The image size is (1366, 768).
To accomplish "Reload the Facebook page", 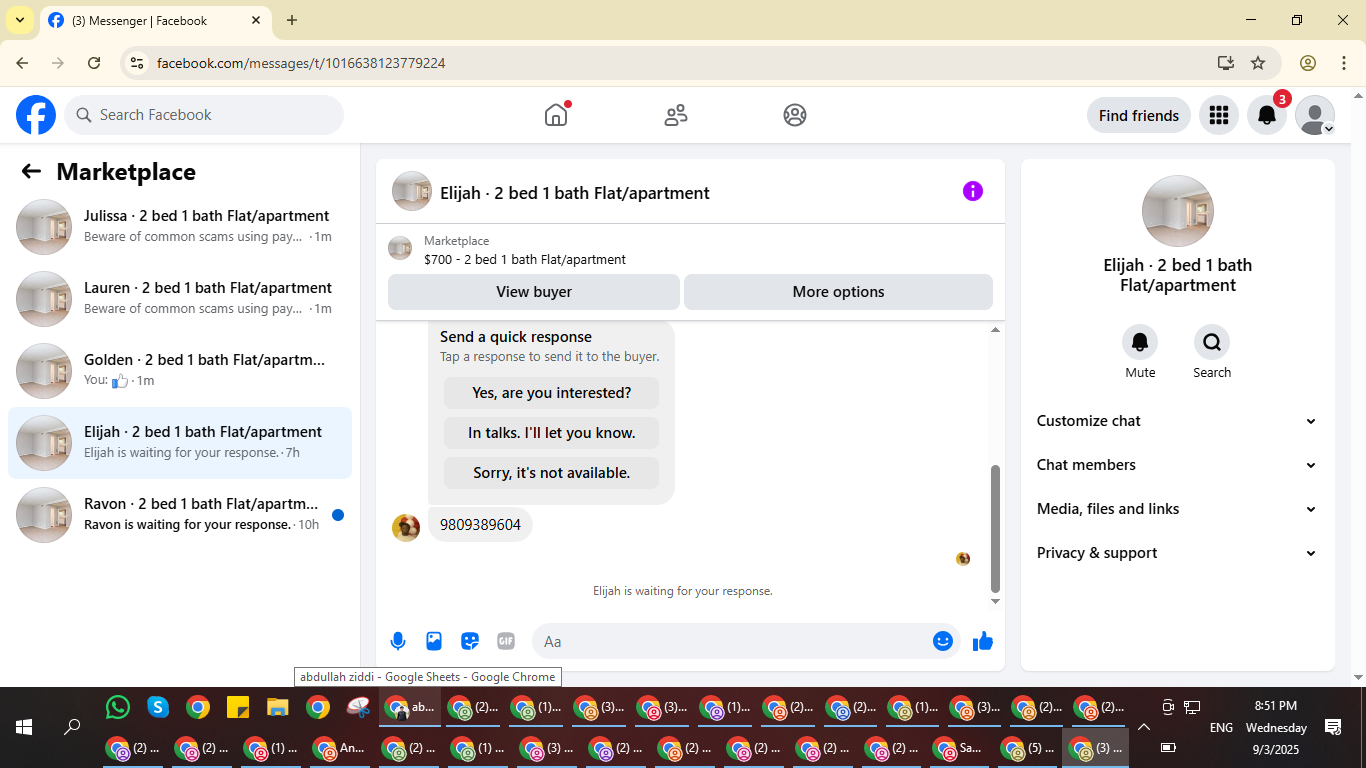I will tap(94, 63).
